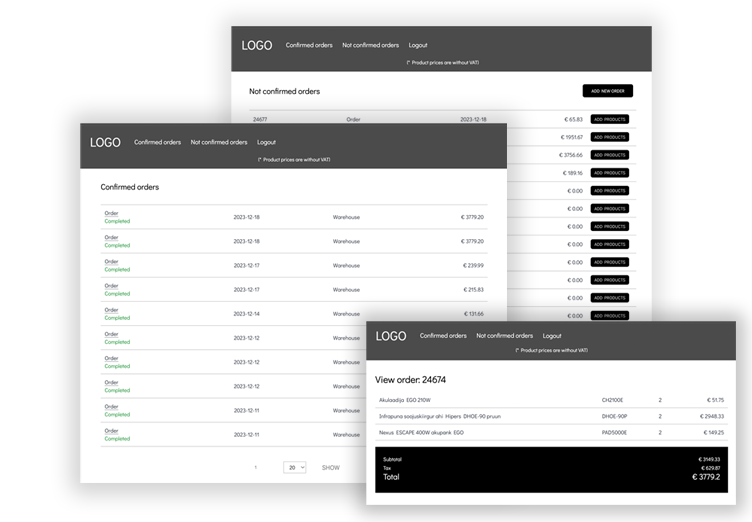Click ADD PRODUCTS for the € 189.16 order
Image resolution: width=752 pixels, height=522 pixels.
click(609, 173)
